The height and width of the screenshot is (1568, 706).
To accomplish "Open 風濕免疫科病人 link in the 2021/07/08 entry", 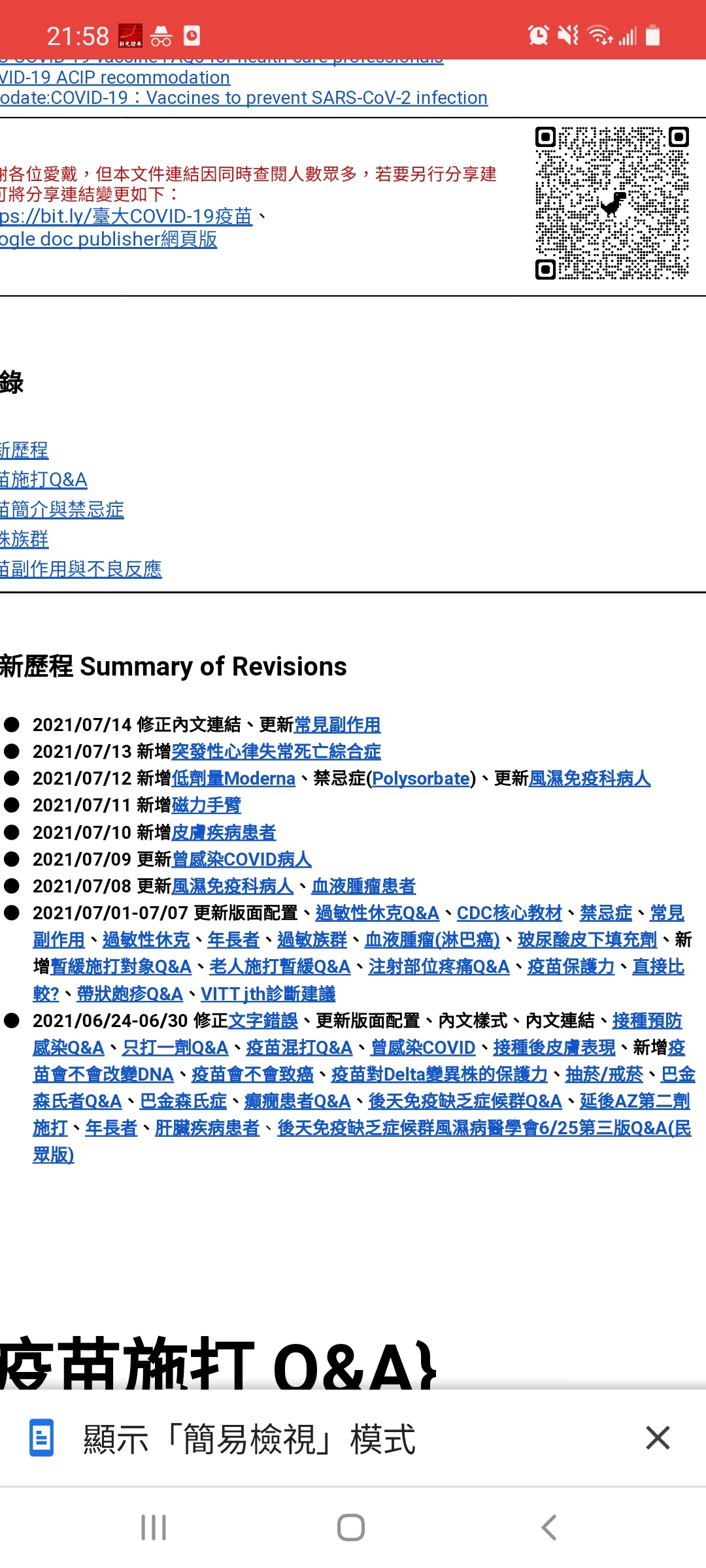I will pyautogui.click(x=232, y=886).
